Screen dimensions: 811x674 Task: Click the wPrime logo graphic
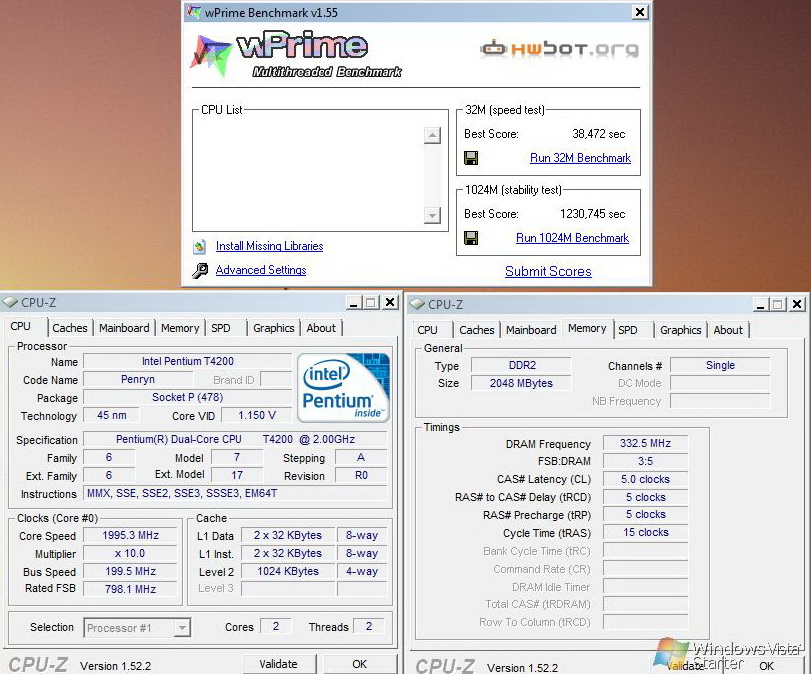pyautogui.click(x=298, y=54)
